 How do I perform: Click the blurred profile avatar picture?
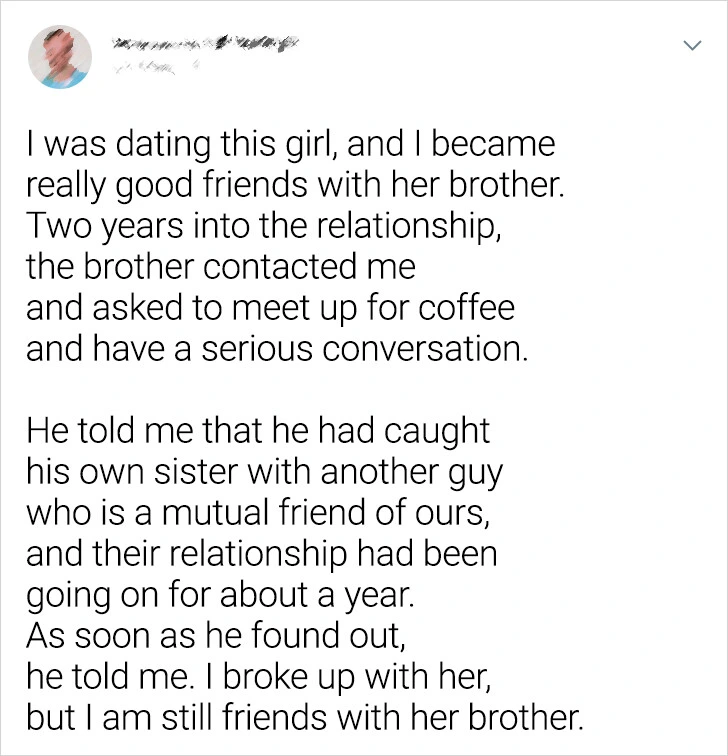click(61, 56)
